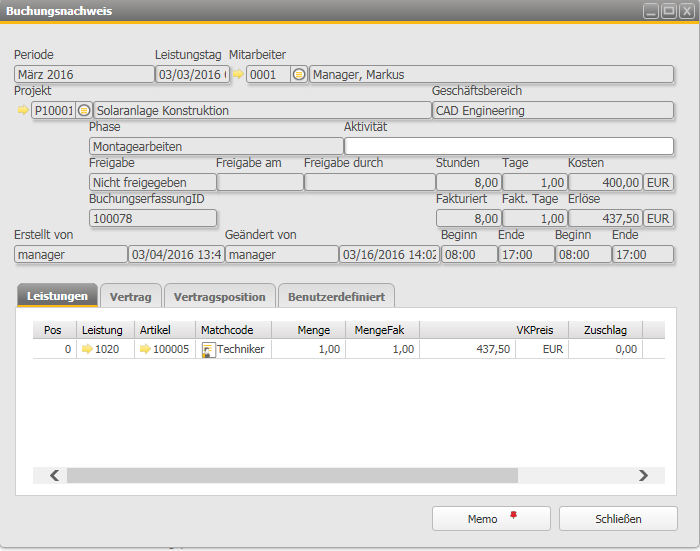Click the Tage field showing 1,00
Image resolution: width=700 pixels, height=551 pixels.
pyautogui.click(x=535, y=182)
